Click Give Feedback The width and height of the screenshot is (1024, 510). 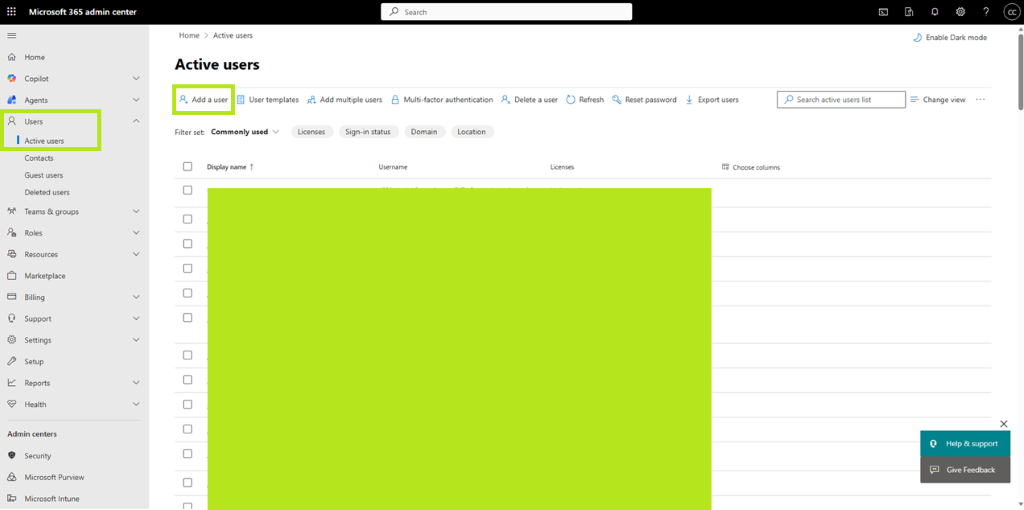point(965,470)
